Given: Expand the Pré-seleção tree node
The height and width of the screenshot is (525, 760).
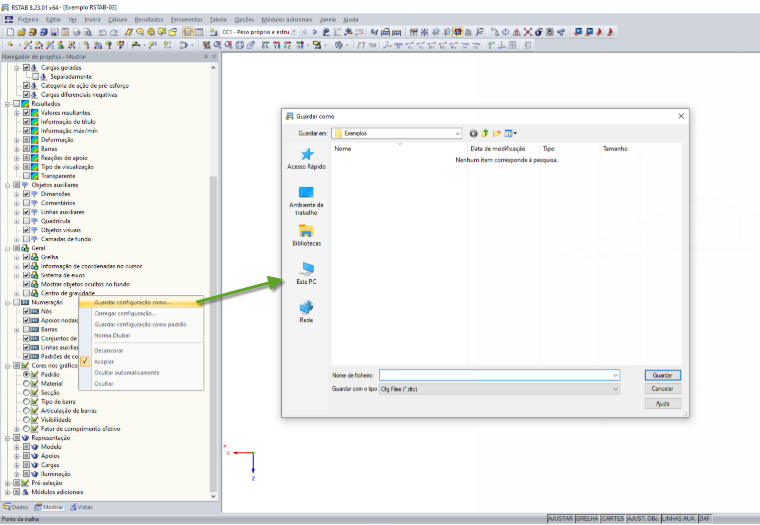Looking at the screenshot, I should [x=8, y=483].
